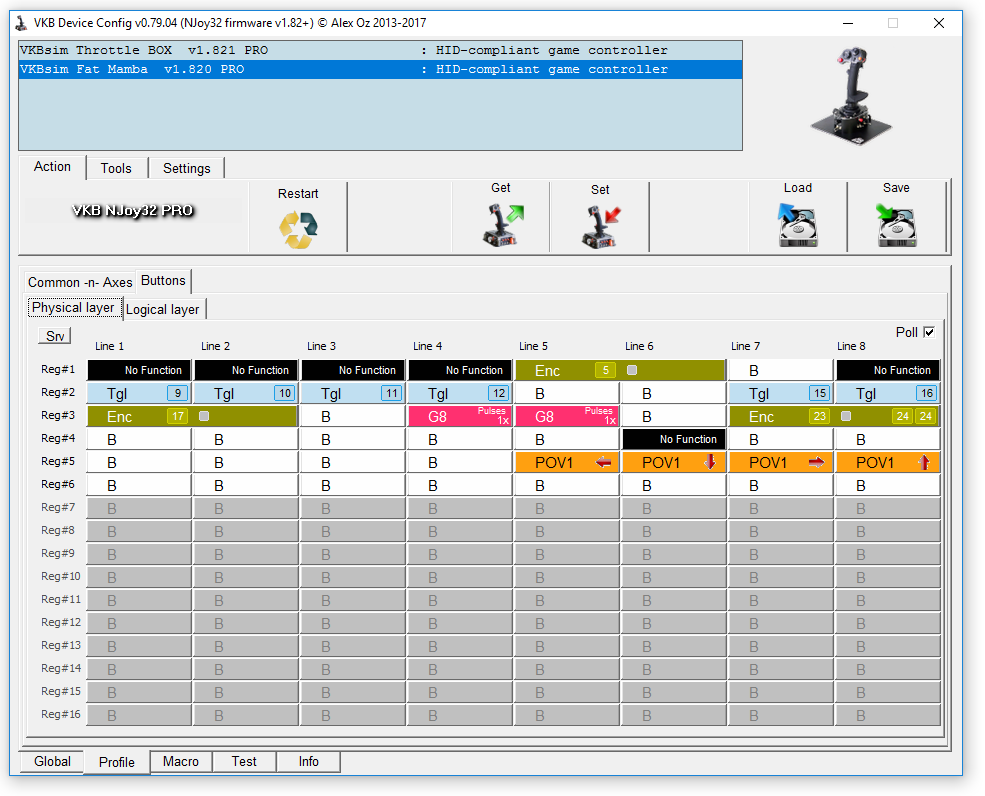Click the B cell at Reg#6 Line 8
985x796 pixels.
[888, 486]
